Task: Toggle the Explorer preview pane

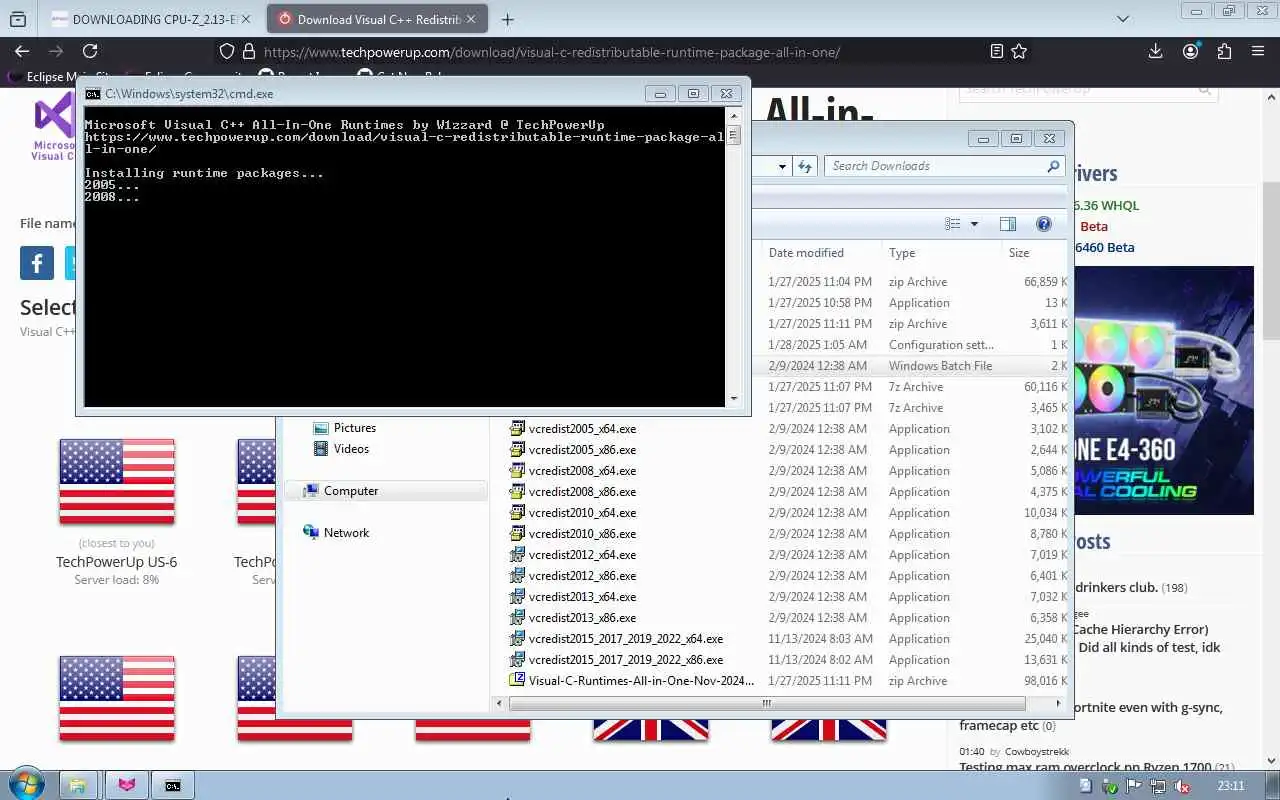Action: (1008, 224)
